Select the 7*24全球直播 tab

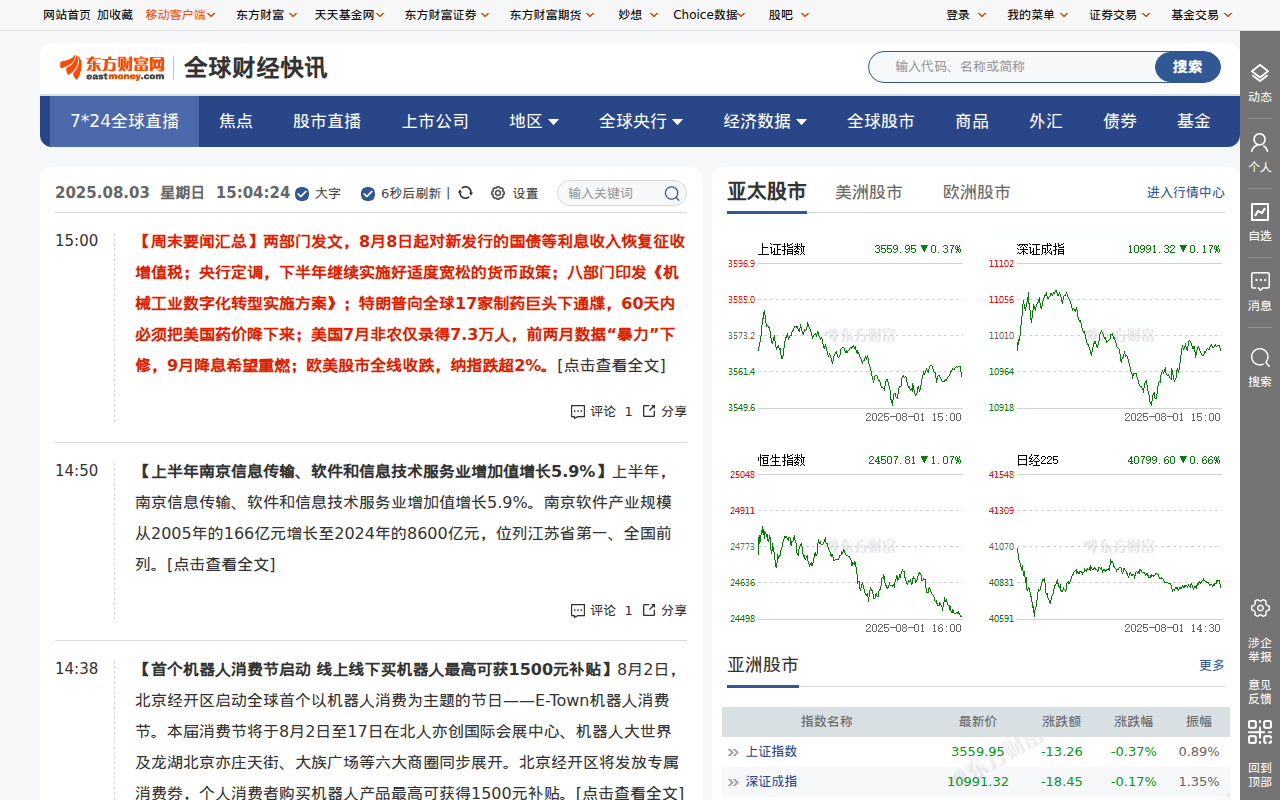(125, 121)
